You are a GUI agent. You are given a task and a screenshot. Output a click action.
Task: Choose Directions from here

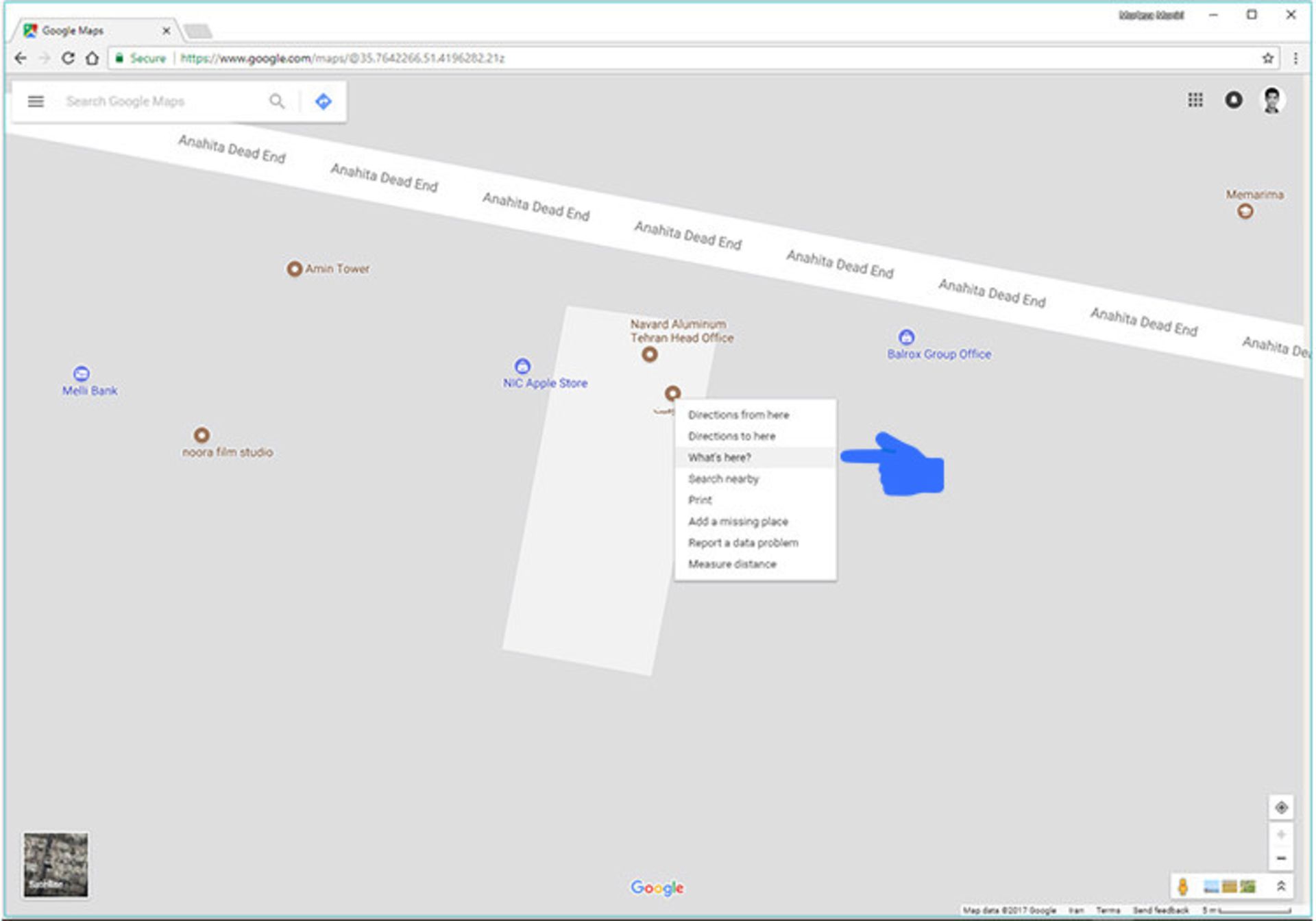click(x=755, y=415)
